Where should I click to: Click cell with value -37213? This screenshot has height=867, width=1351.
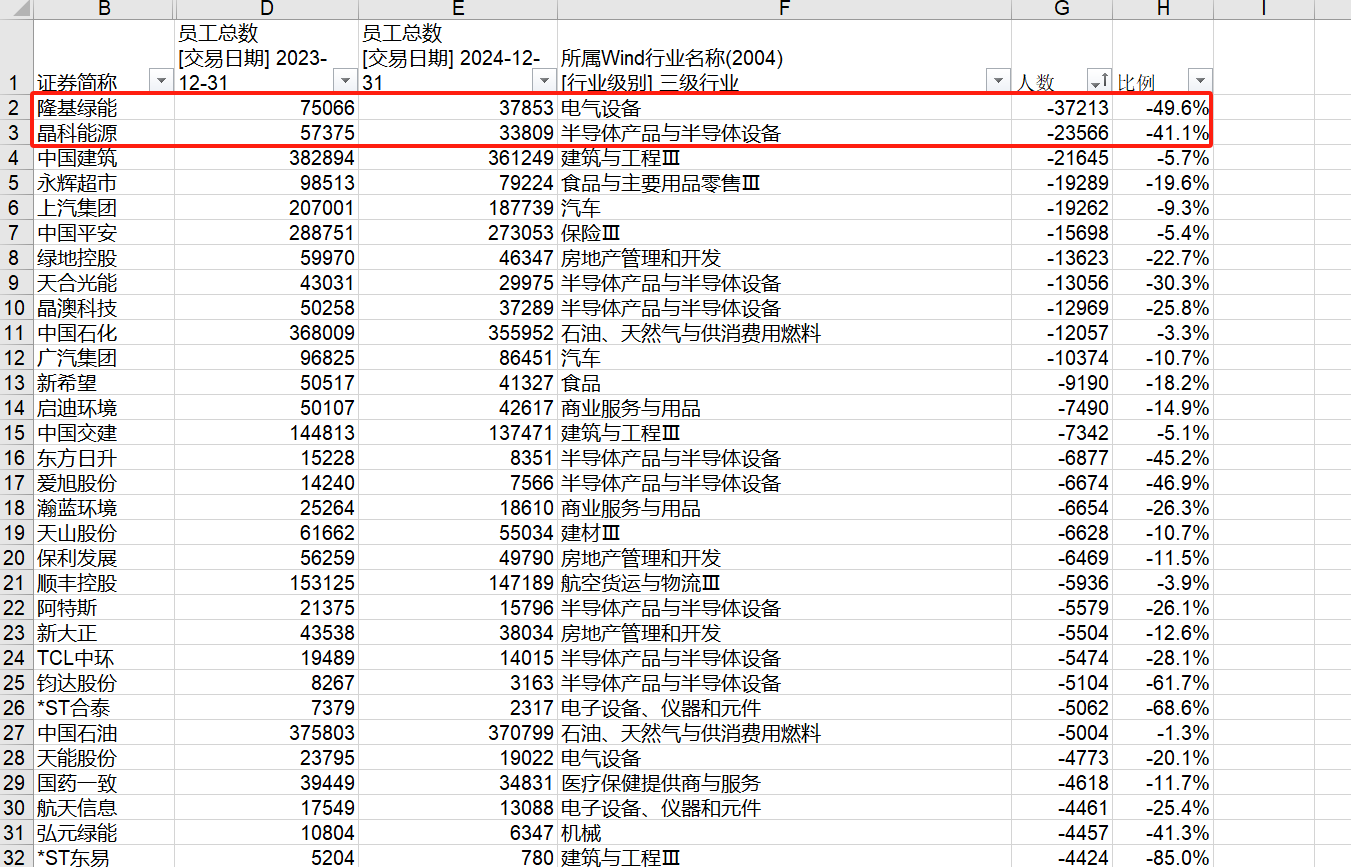(x=1062, y=108)
